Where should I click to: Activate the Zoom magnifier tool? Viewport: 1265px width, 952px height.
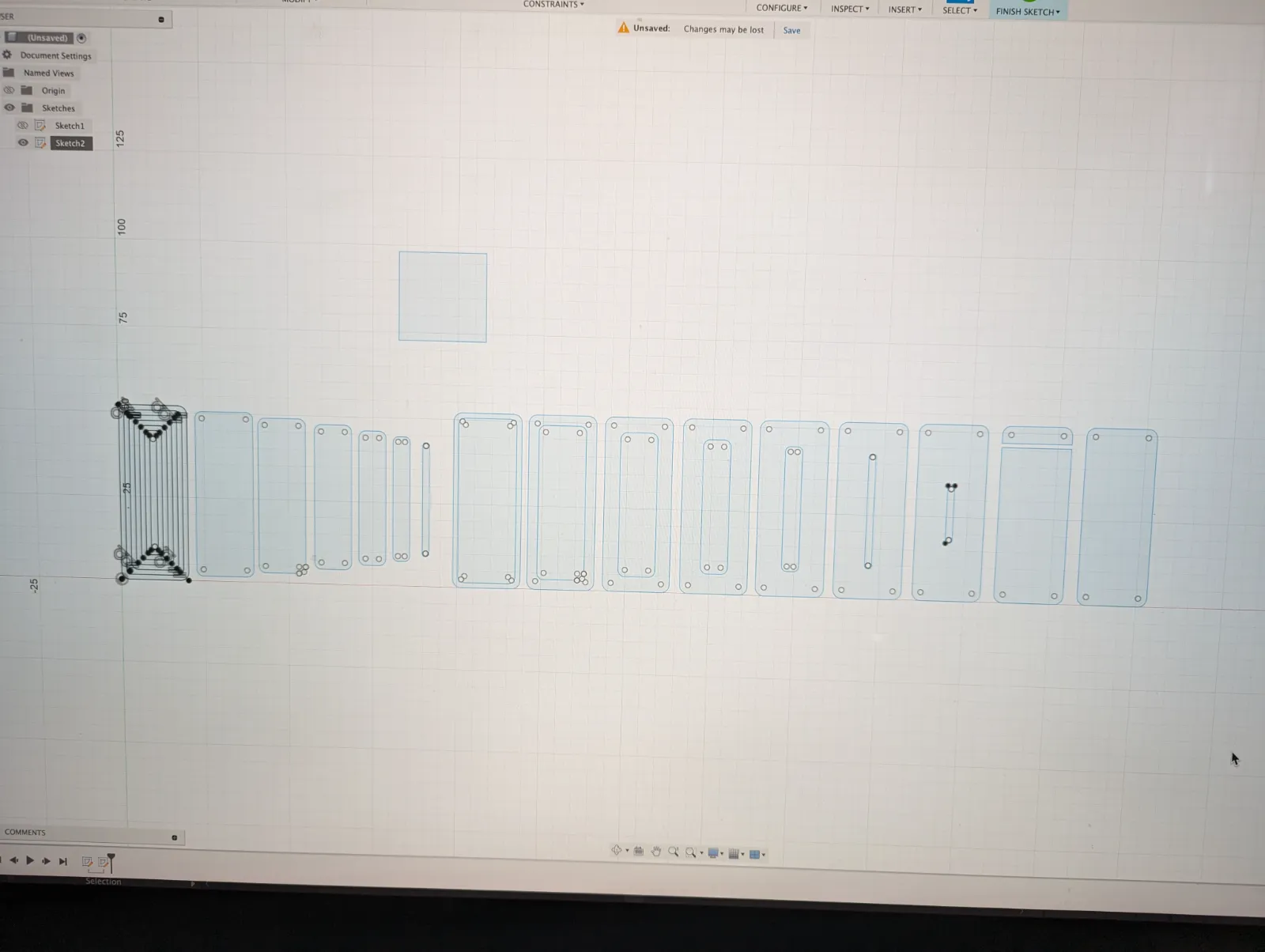[673, 852]
